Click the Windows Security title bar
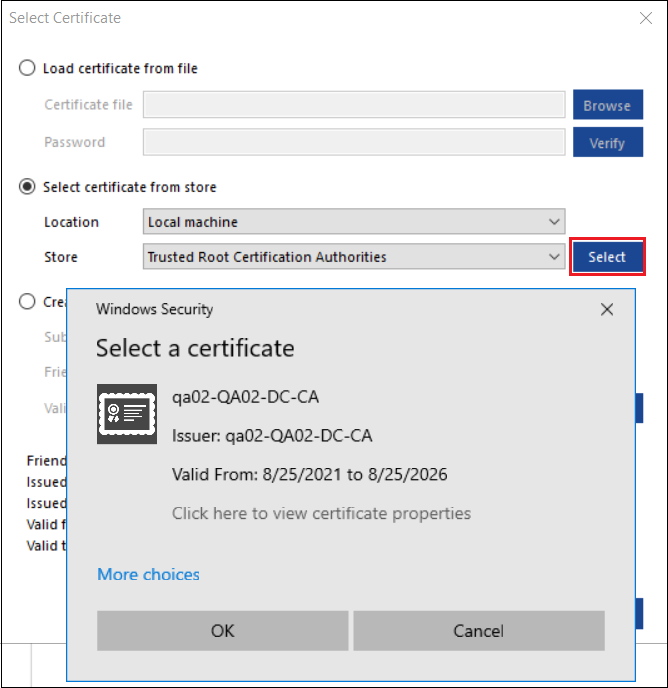Viewport: 668px width, 688px height. pyautogui.click(x=300, y=310)
